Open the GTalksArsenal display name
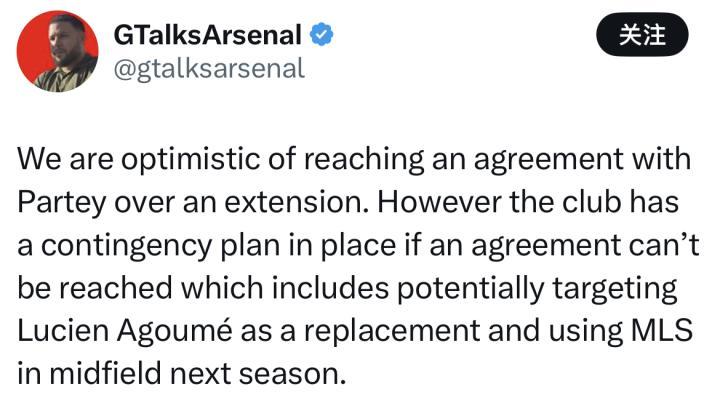Screen dimensions: 720x403 click(207, 35)
